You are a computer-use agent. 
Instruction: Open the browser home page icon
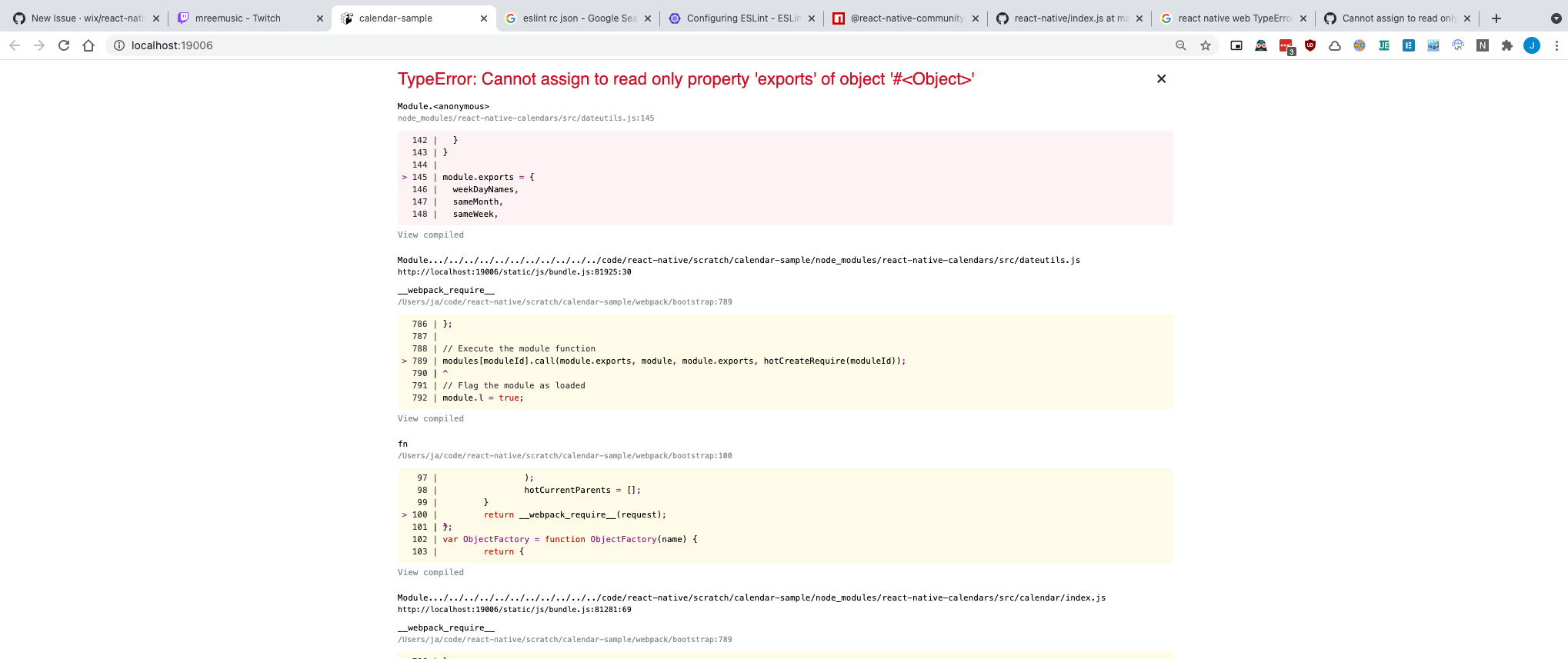click(x=88, y=45)
